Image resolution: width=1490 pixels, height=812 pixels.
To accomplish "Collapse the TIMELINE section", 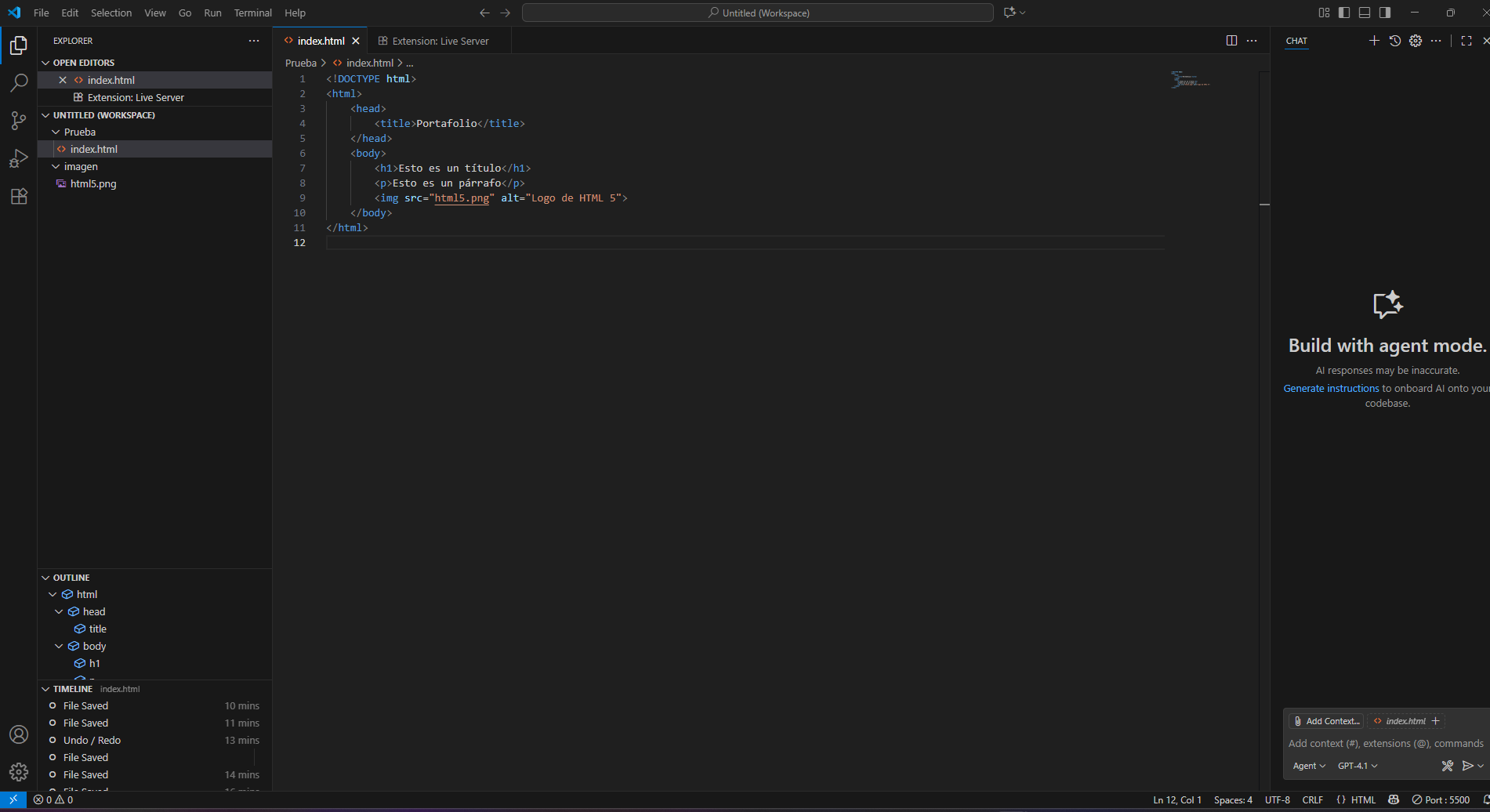I will pyautogui.click(x=45, y=689).
